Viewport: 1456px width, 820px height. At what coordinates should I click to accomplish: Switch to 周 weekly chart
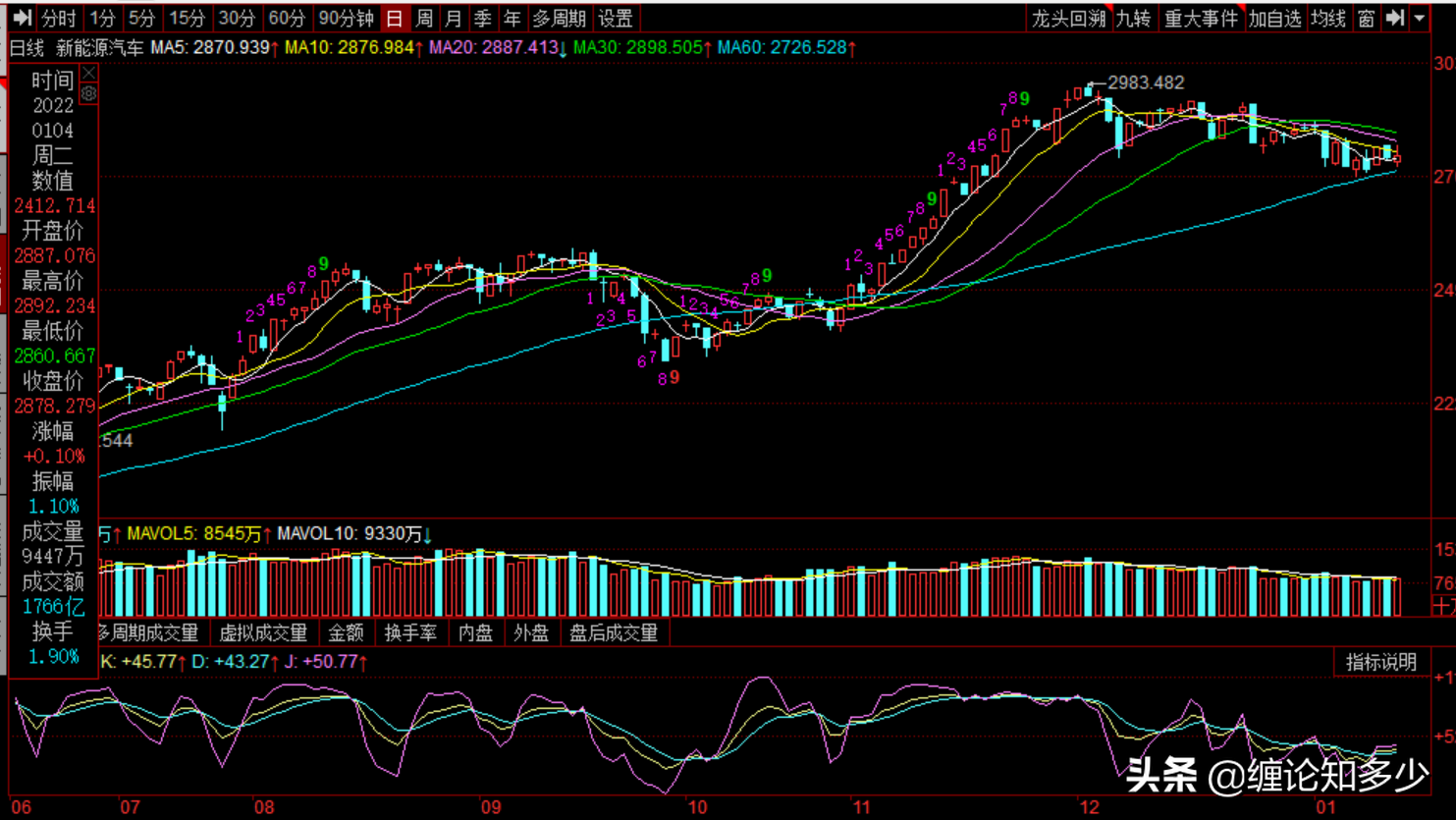coord(424,18)
